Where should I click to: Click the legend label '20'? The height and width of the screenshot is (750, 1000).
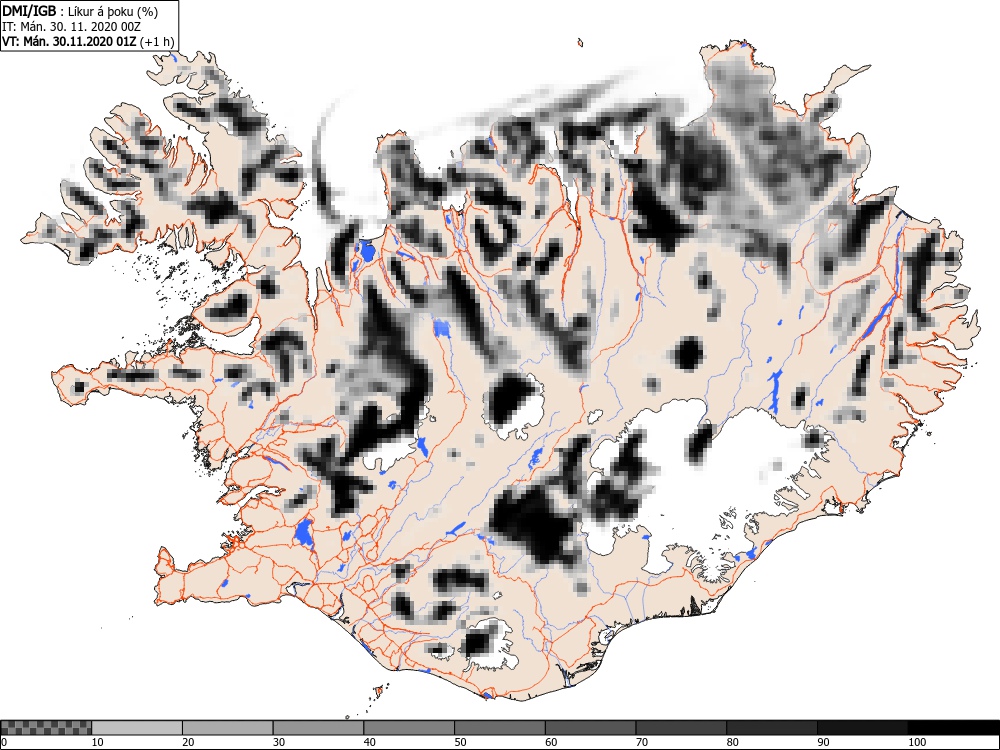point(188,742)
